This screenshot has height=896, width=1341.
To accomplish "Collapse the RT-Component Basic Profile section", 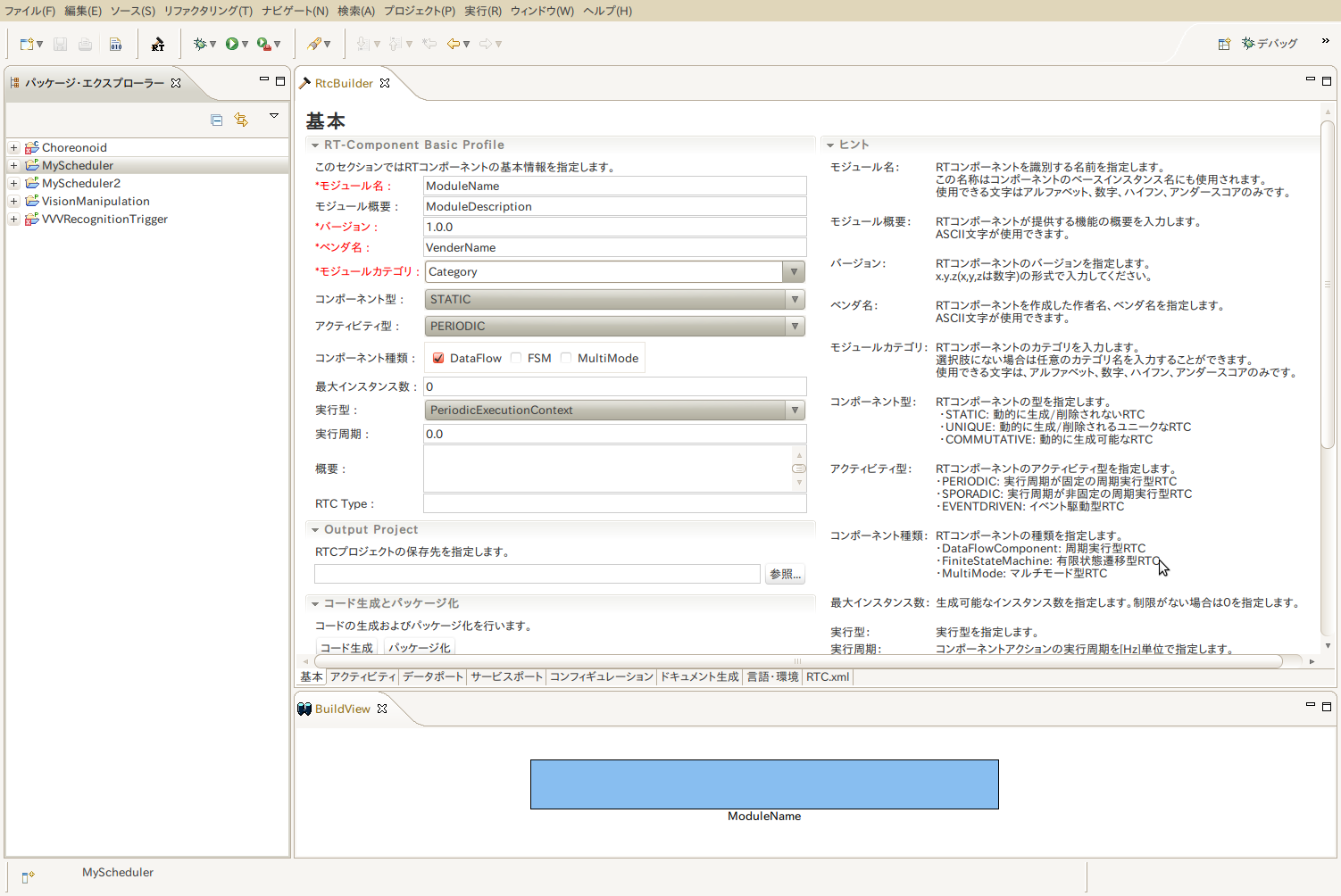I will (314, 145).
